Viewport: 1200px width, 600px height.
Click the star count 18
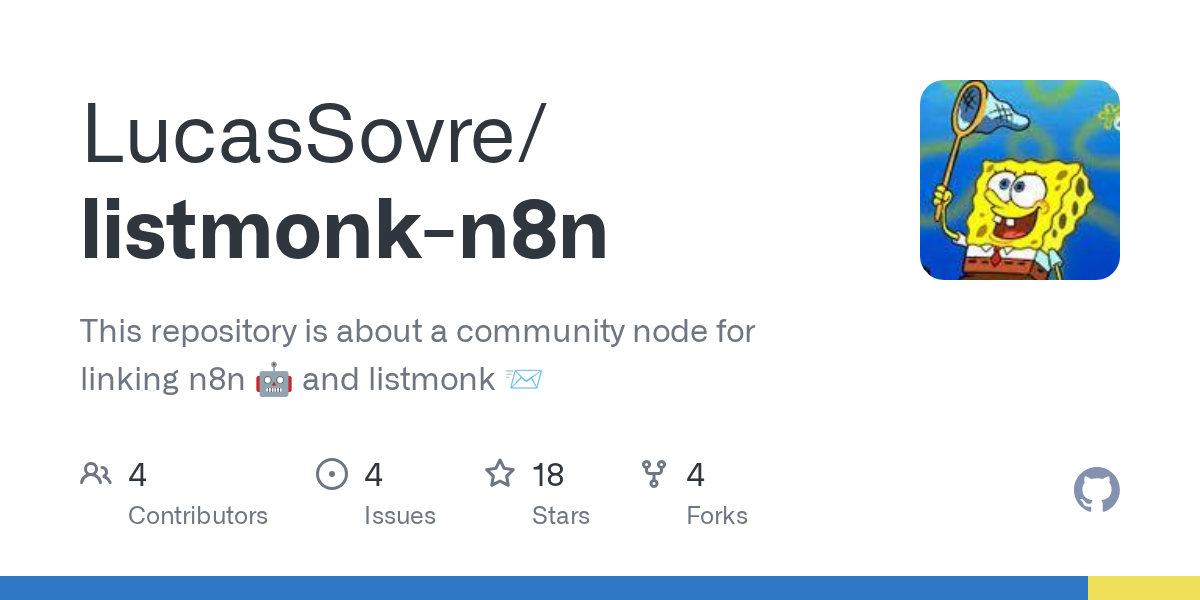548,475
